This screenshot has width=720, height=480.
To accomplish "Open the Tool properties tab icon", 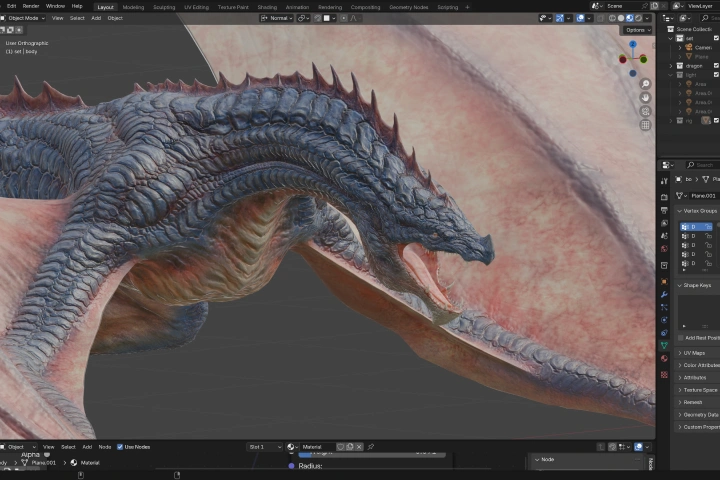I will 664,181.
